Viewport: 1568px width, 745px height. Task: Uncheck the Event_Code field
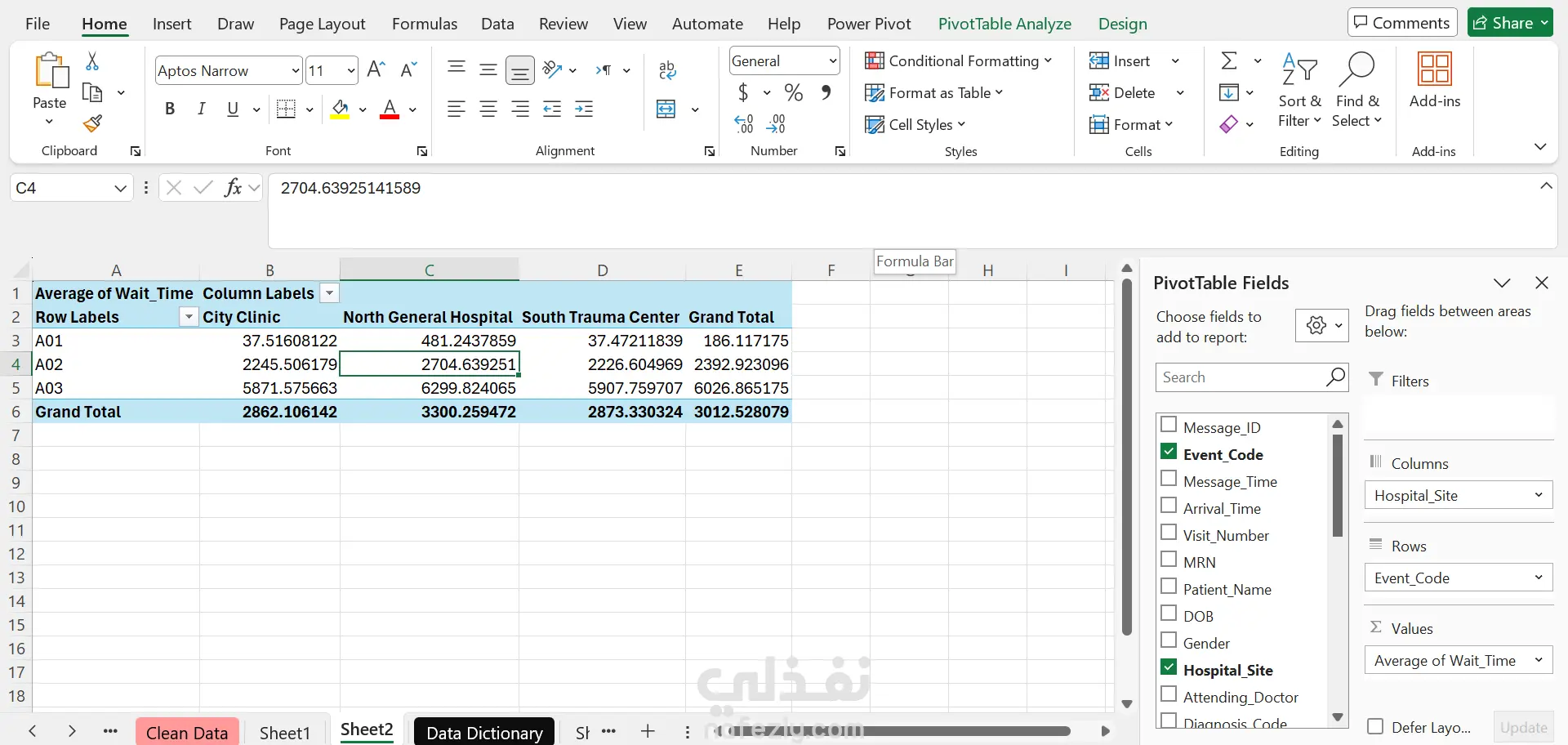pos(1169,452)
